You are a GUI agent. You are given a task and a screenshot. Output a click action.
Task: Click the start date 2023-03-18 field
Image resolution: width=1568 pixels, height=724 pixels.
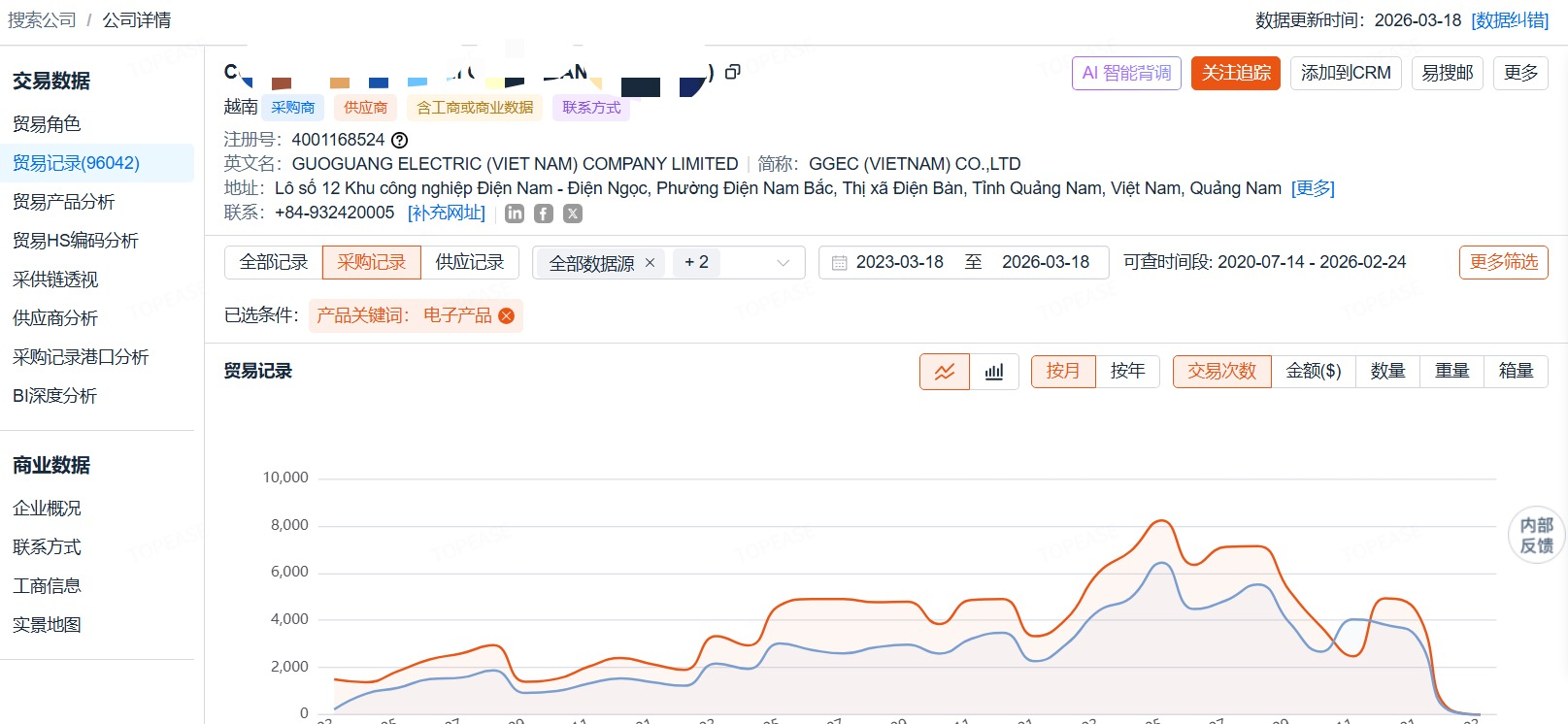(x=899, y=263)
